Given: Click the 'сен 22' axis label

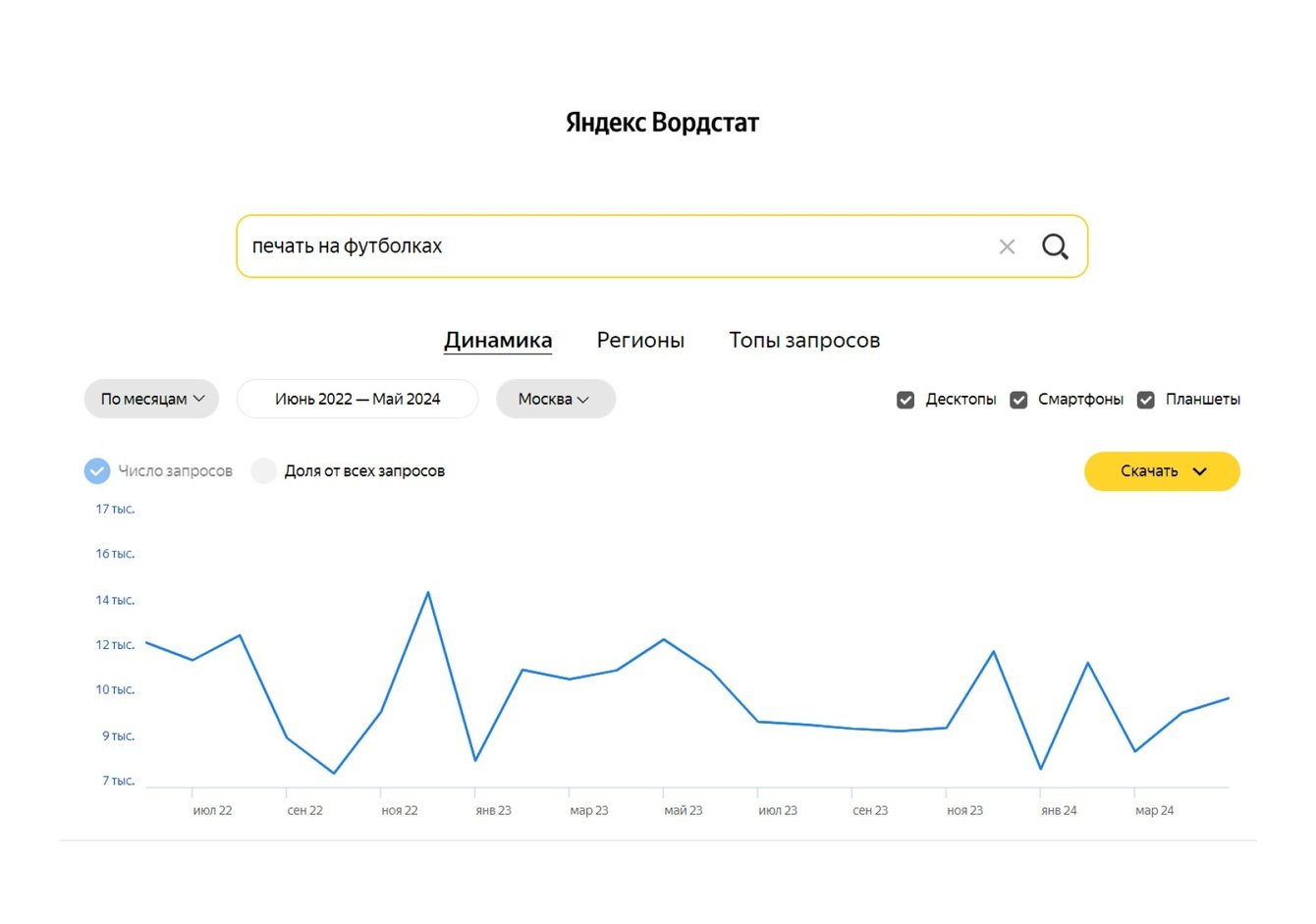Looking at the screenshot, I should [x=304, y=811].
